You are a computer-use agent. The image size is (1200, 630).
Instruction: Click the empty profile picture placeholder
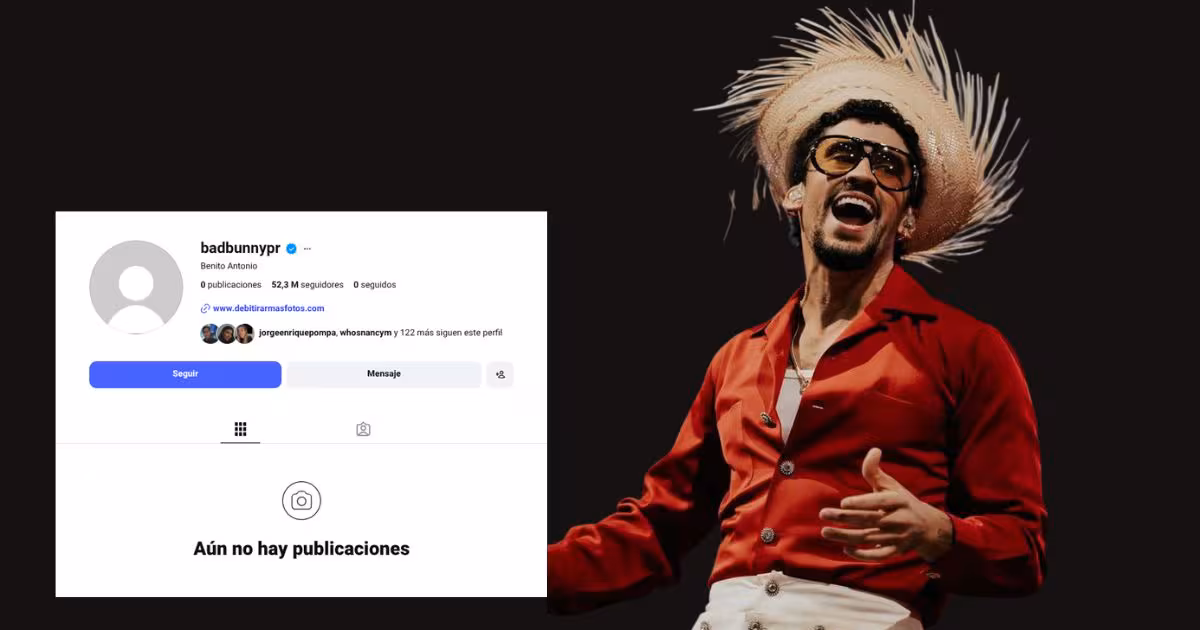[x=135, y=285]
